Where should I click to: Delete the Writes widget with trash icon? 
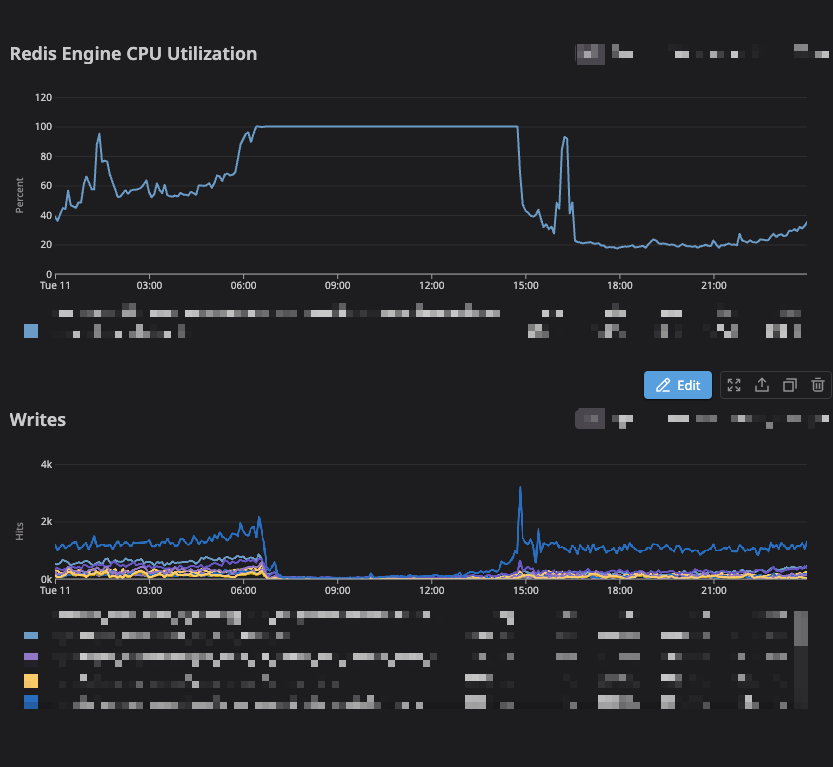pyautogui.click(x=818, y=385)
